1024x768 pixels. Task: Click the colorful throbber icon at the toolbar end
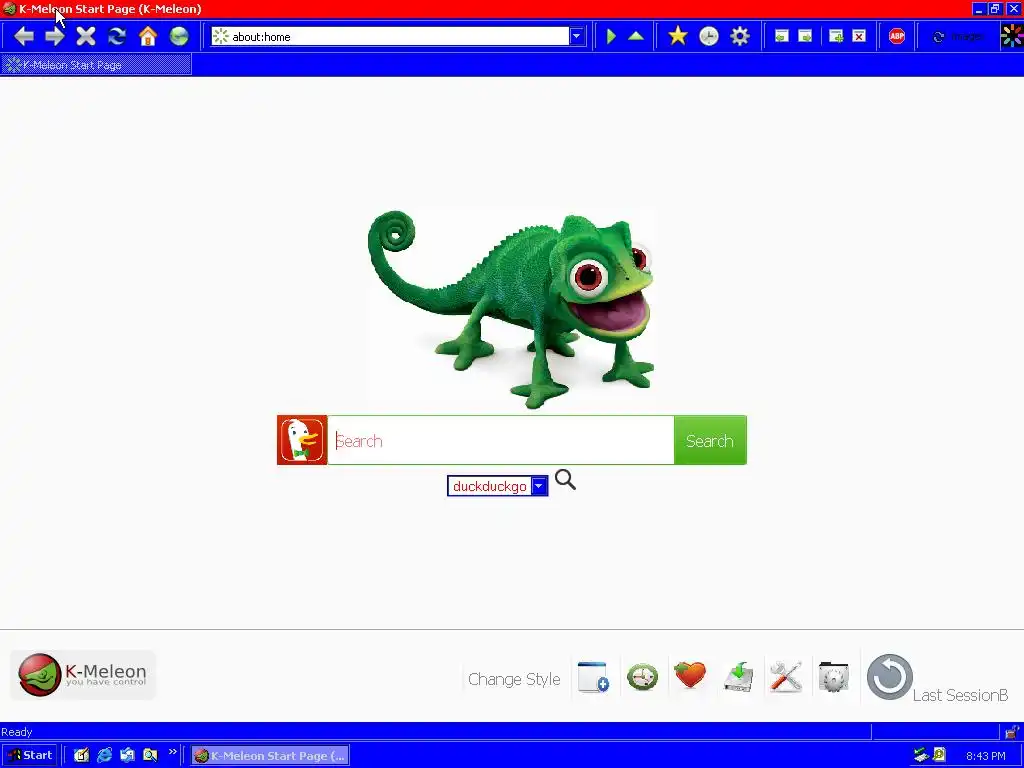[1012, 36]
